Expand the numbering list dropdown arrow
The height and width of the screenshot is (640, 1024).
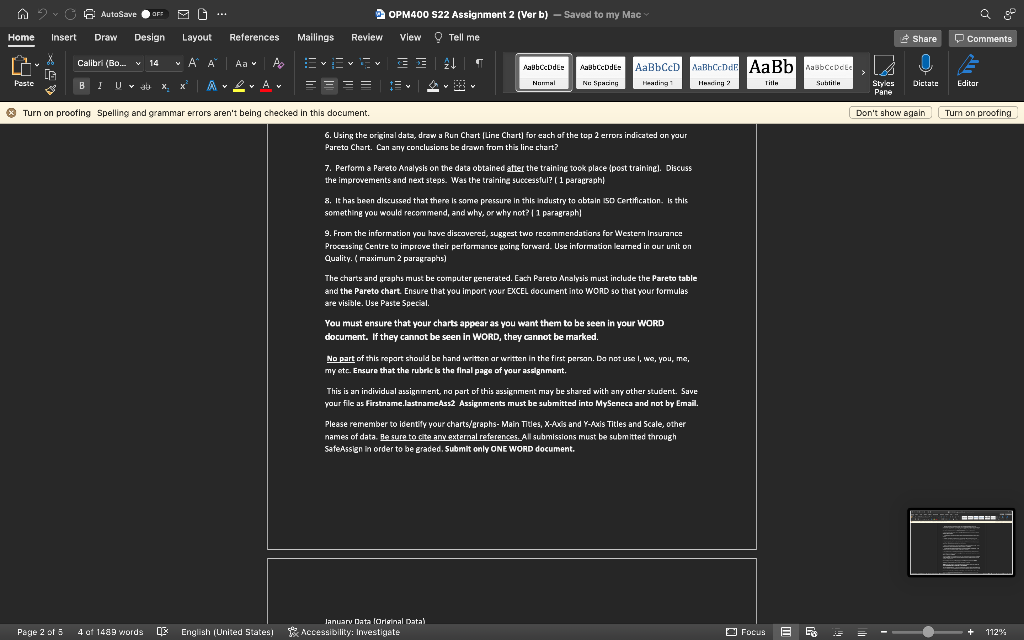tap(351, 63)
